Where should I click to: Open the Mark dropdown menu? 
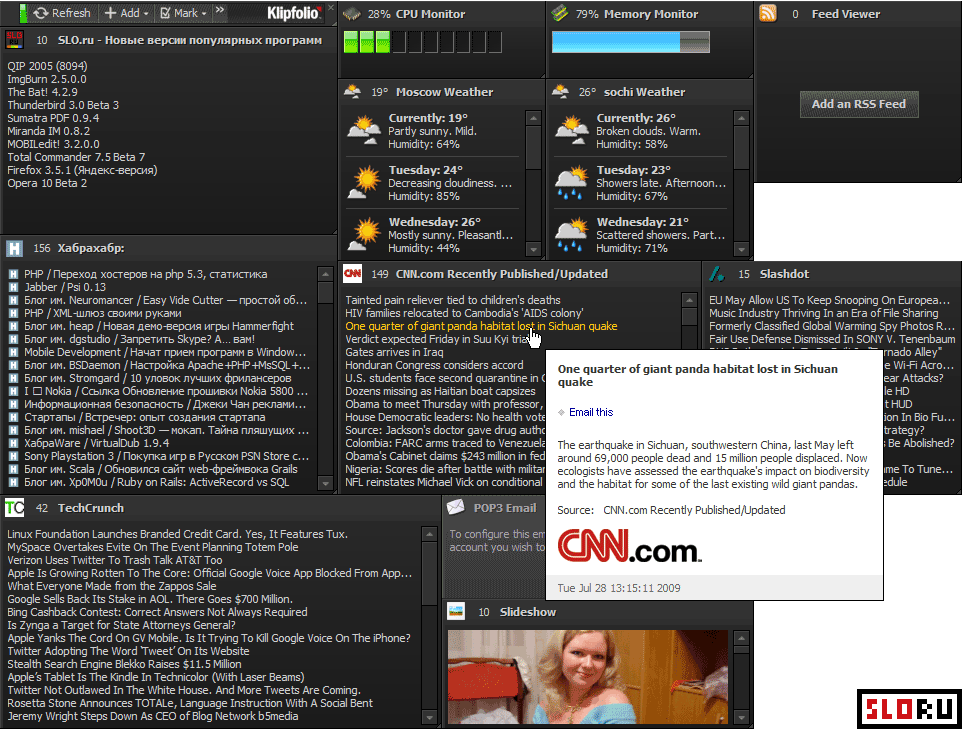(183, 13)
